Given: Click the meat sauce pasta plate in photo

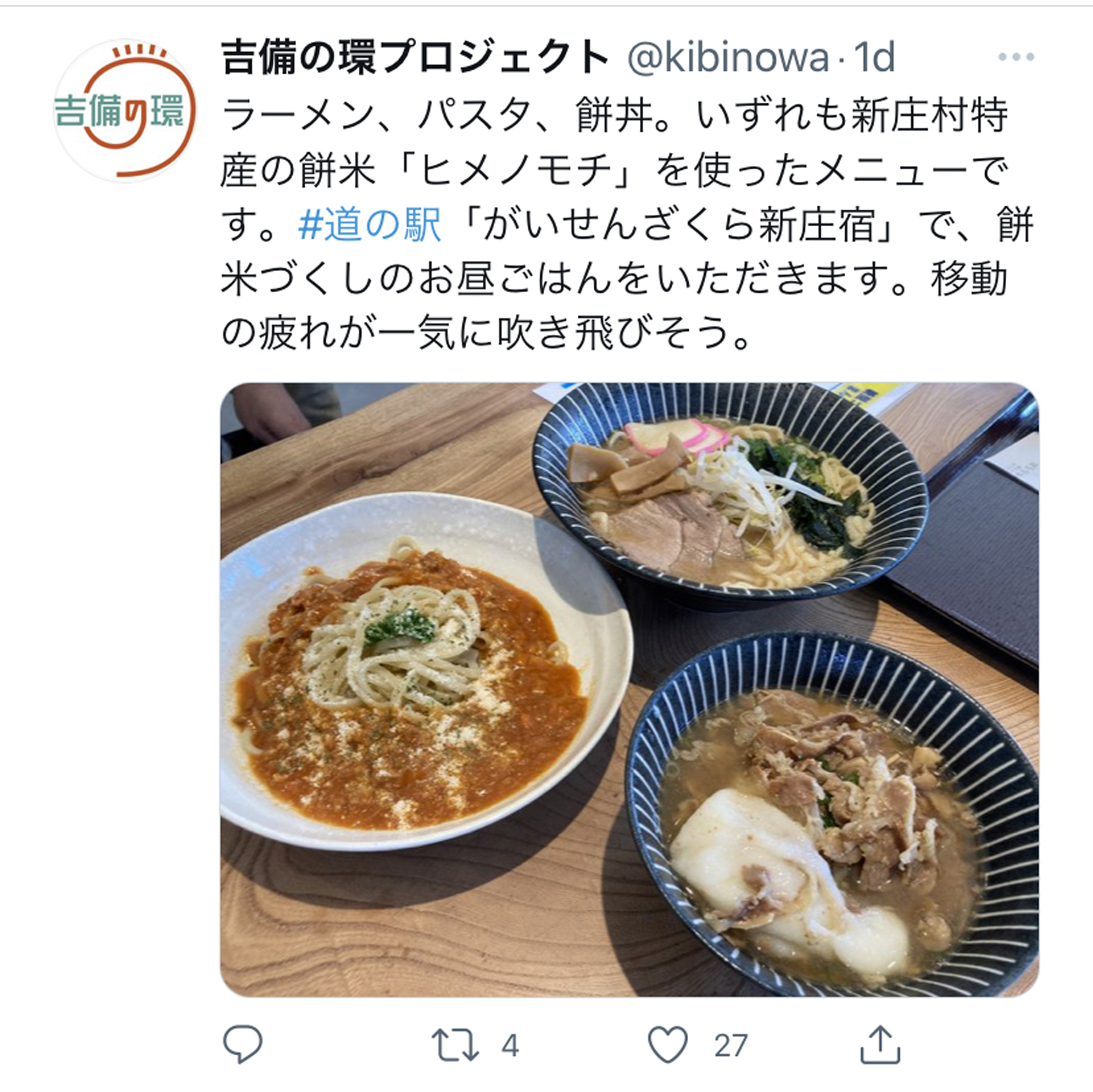Looking at the screenshot, I should click(426, 671).
